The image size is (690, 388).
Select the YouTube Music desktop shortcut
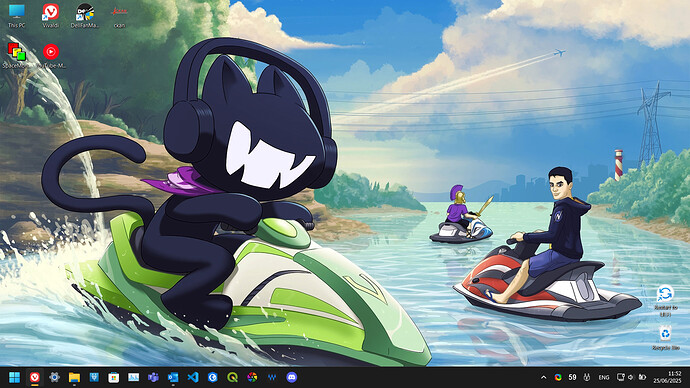tap(51, 56)
